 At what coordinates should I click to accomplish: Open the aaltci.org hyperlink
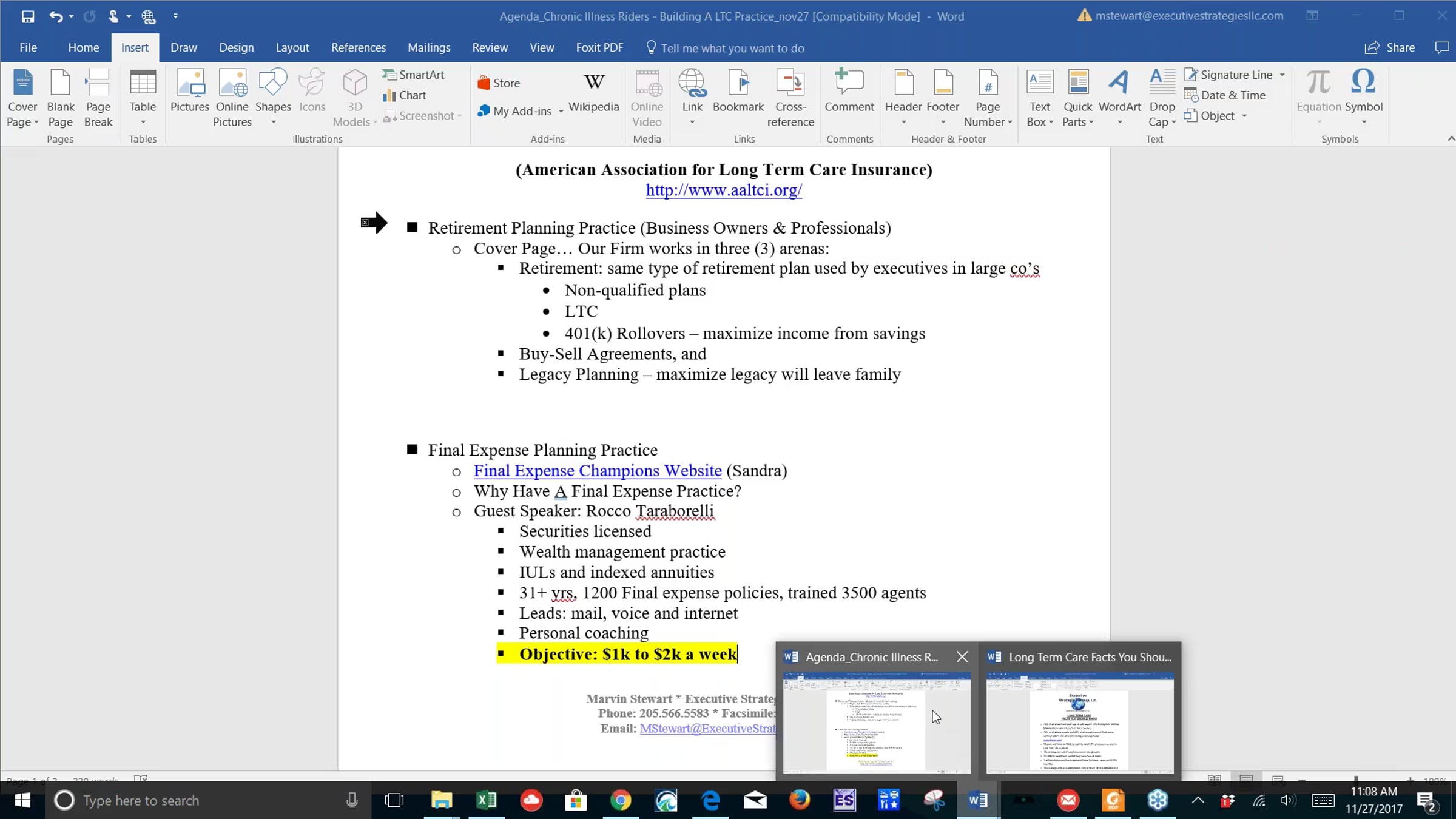[724, 190]
